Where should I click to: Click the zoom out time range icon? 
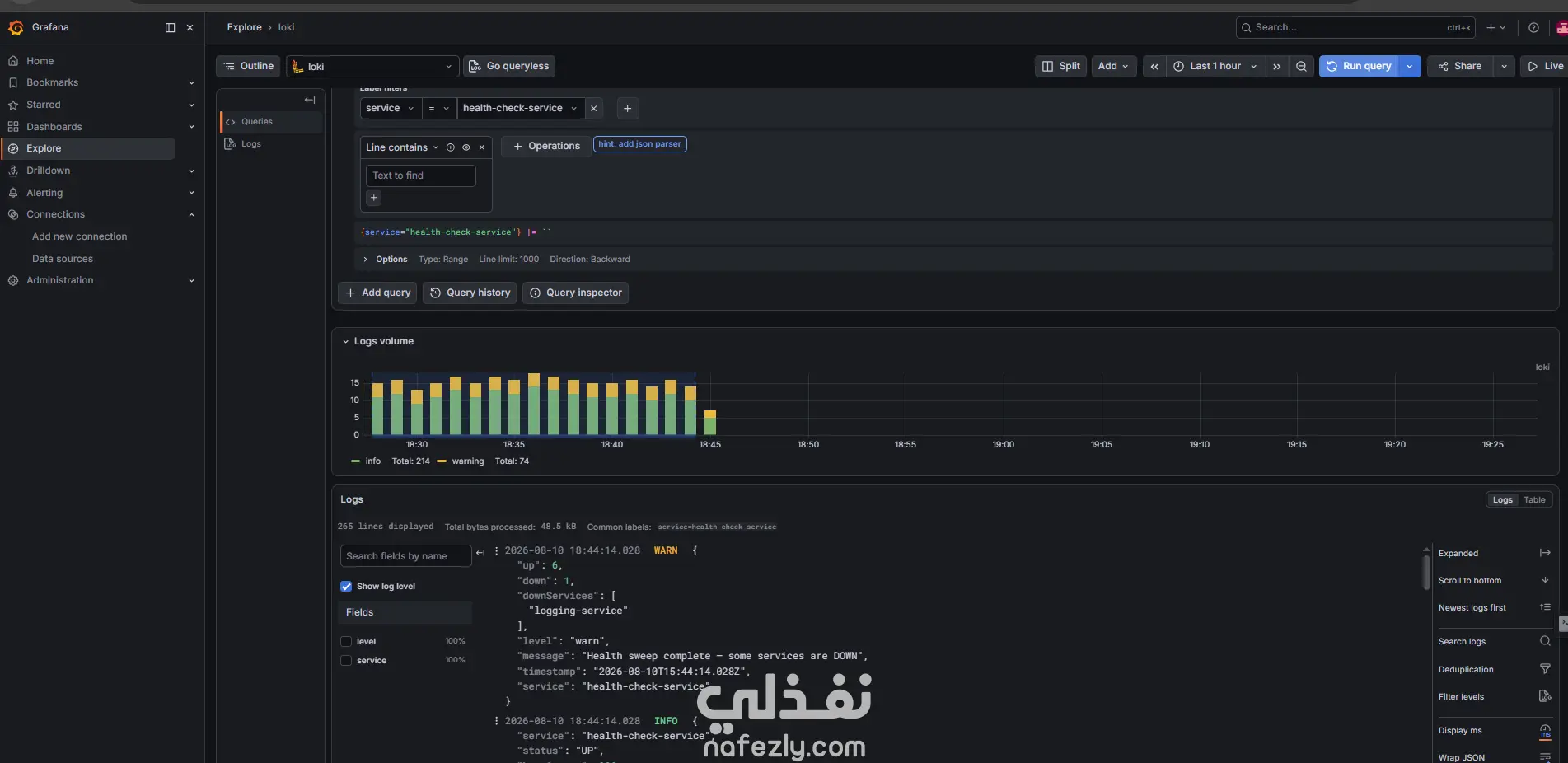pyautogui.click(x=1301, y=67)
